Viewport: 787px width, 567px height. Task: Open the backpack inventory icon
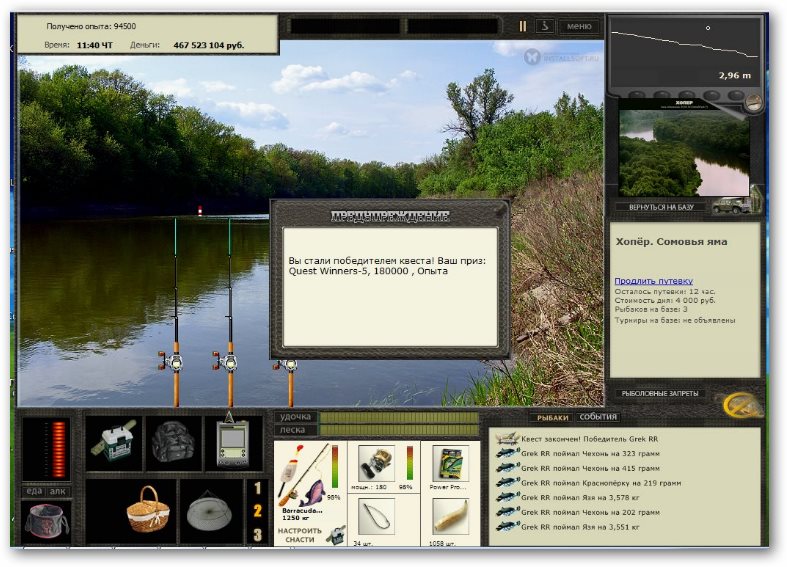click(173, 442)
